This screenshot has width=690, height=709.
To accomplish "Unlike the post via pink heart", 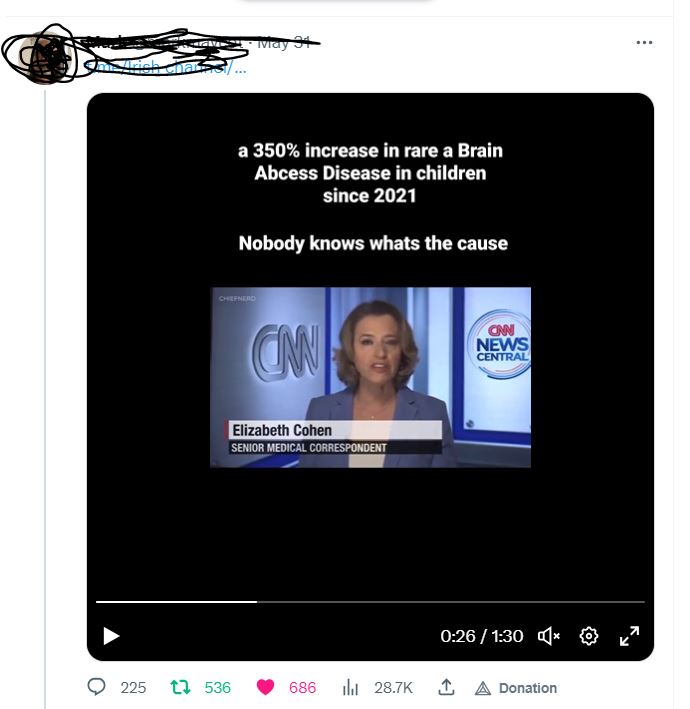I will (x=265, y=687).
